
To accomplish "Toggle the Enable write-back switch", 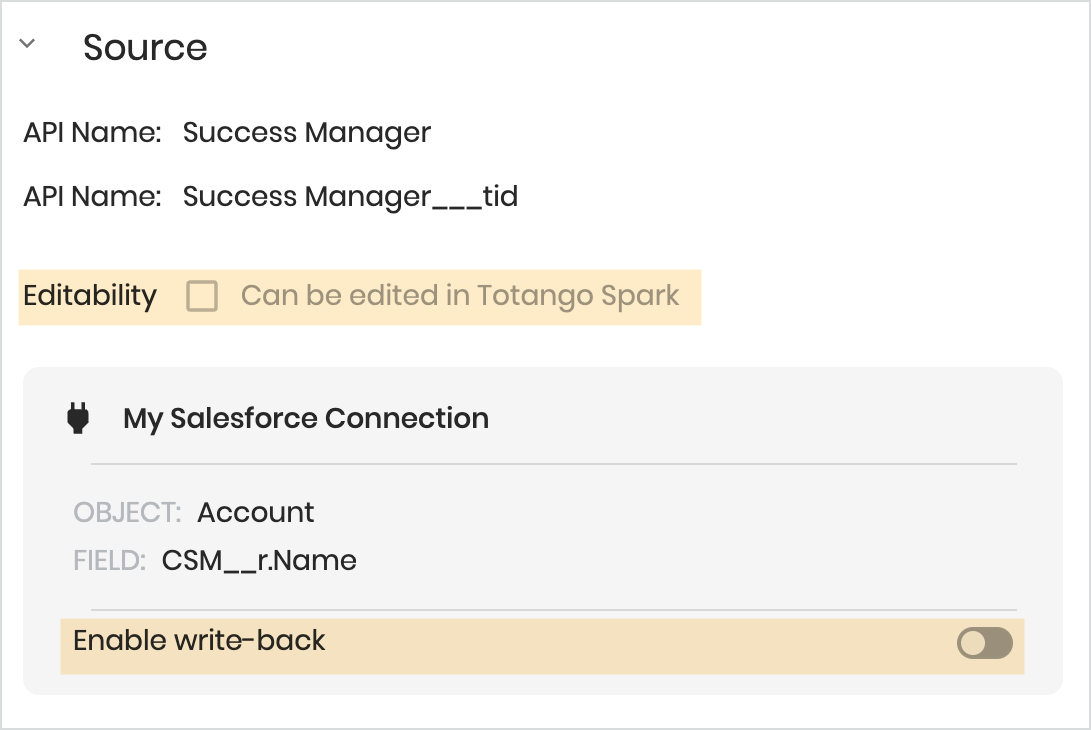I will pos(985,642).
